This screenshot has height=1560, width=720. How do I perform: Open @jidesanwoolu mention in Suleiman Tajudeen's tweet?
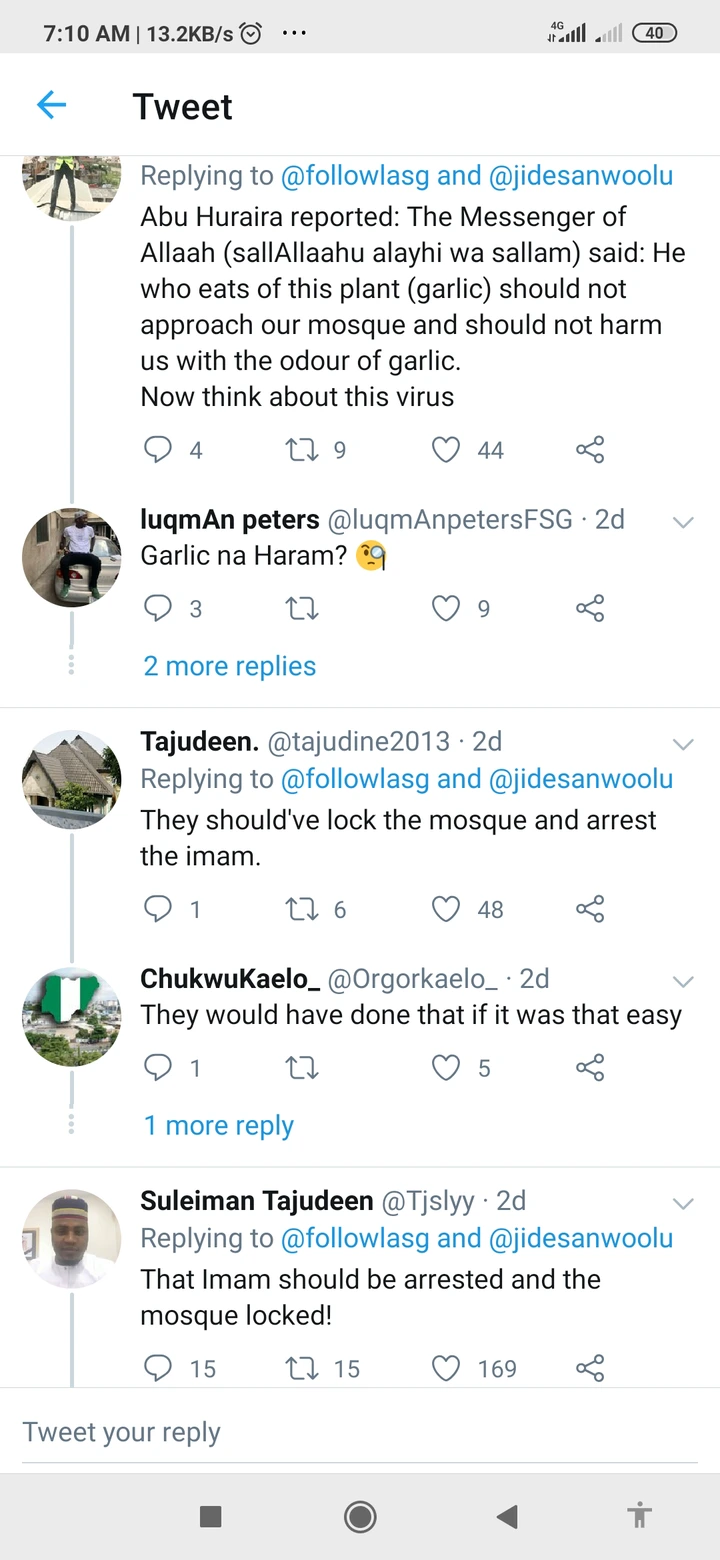pos(581,1238)
